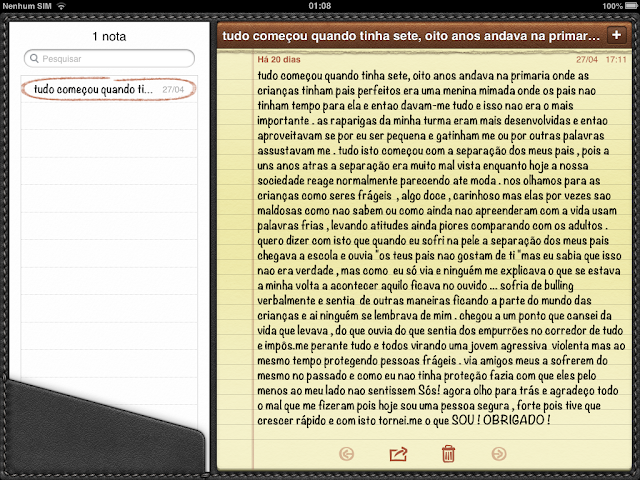Tap the 100% battery percentage
This screenshot has height=480, width=640.
[x=613, y=6]
